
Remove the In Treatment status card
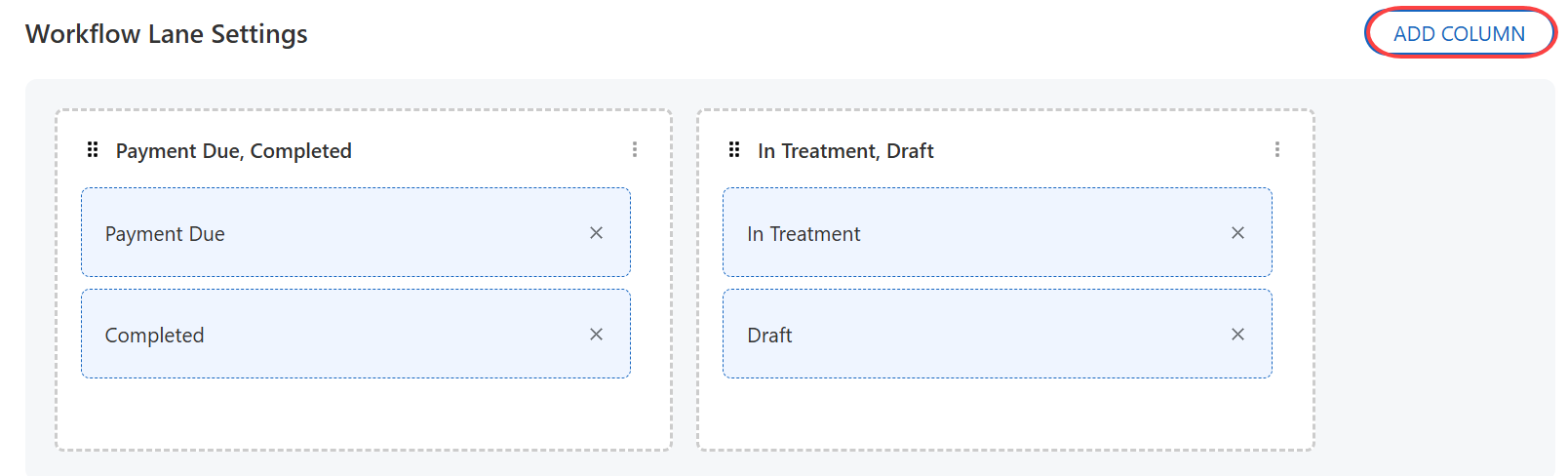tap(1237, 233)
